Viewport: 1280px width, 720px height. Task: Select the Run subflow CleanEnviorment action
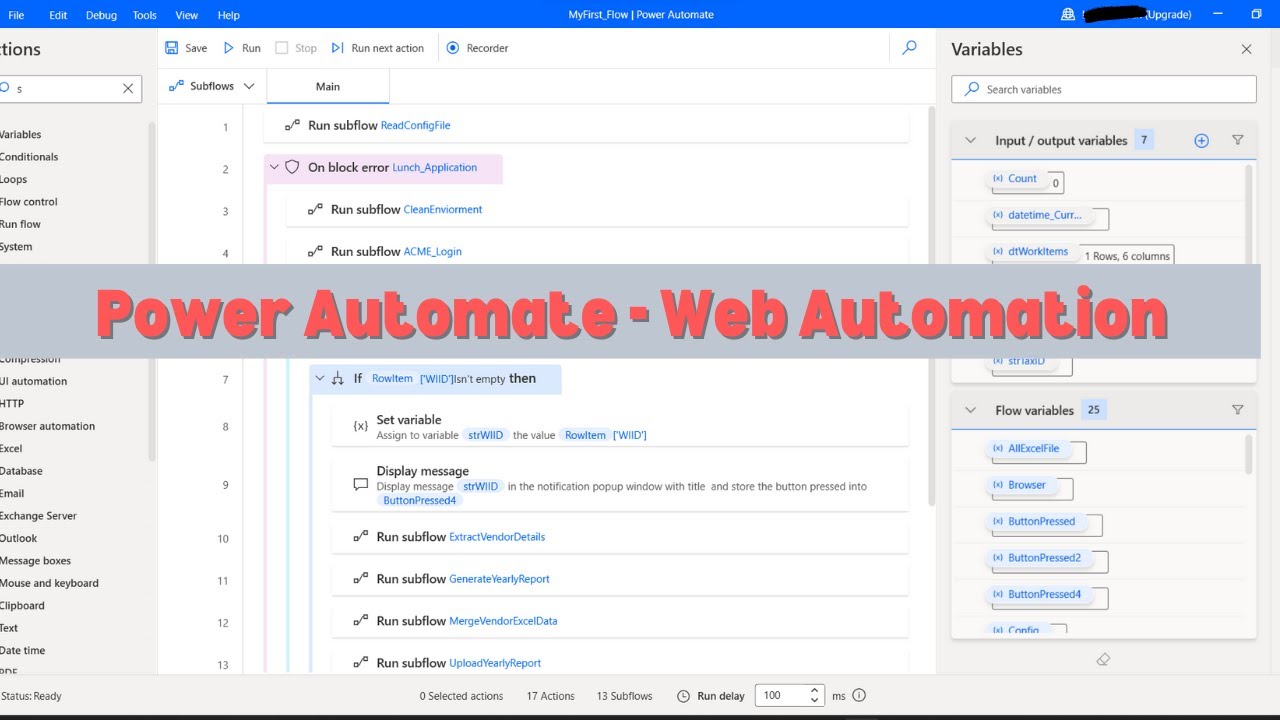tap(597, 210)
